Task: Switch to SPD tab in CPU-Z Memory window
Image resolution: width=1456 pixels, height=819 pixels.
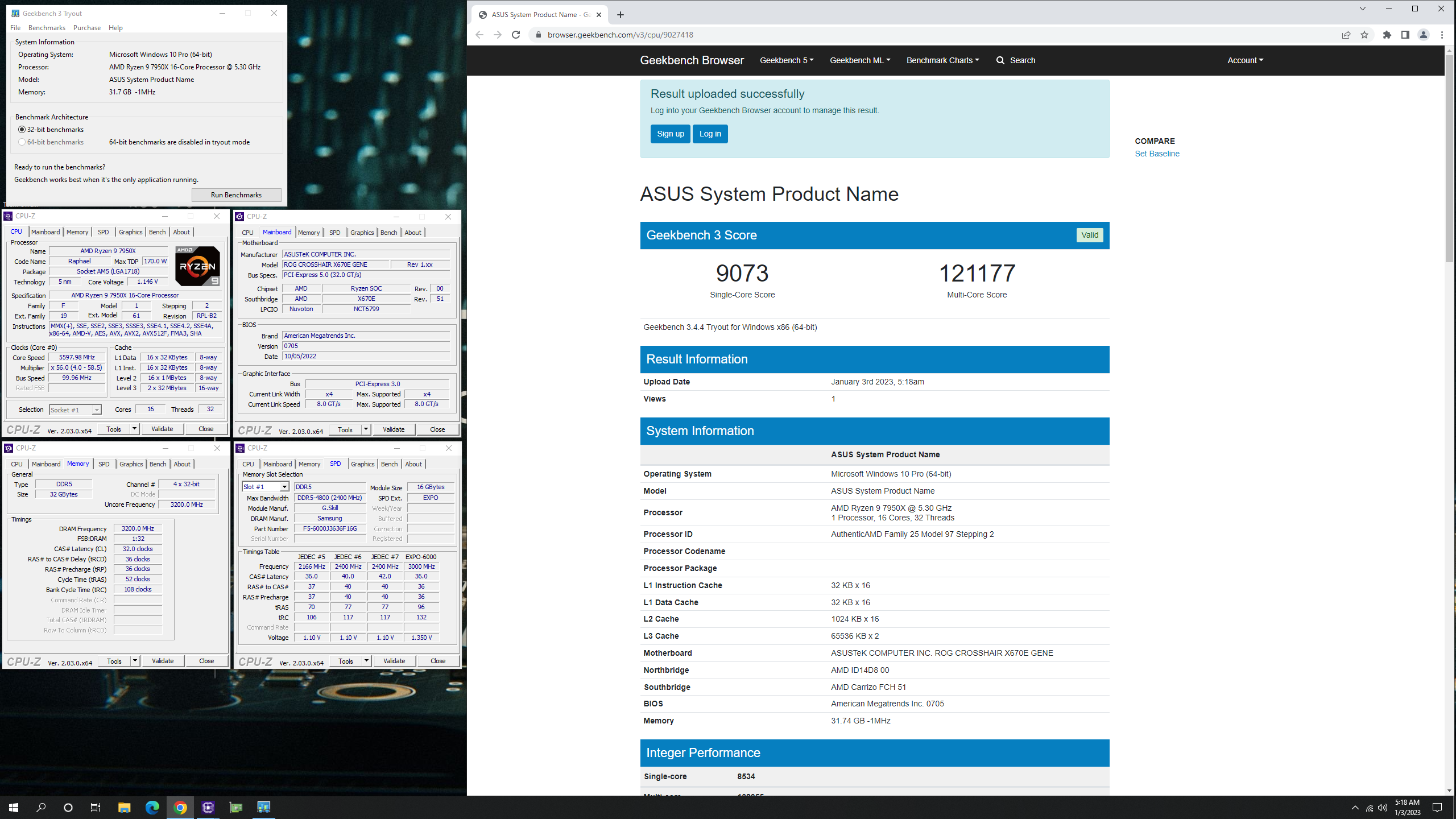Action: [104, 464]
